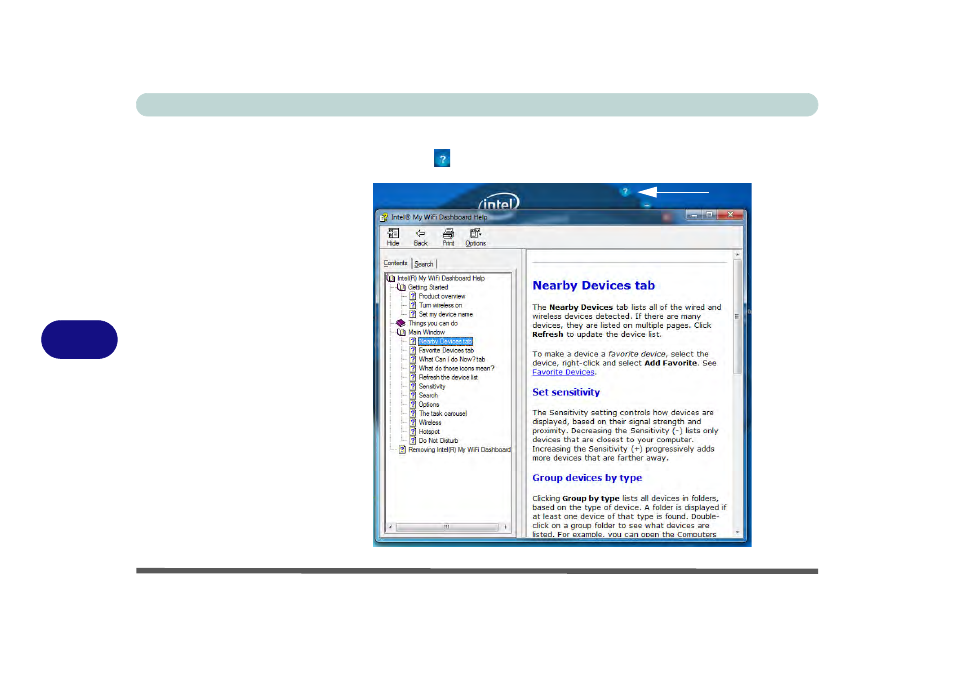Click the content pane scroll up arrow
Image resolution: width=954 pixels, height=673 pixels.
[737, 254]
